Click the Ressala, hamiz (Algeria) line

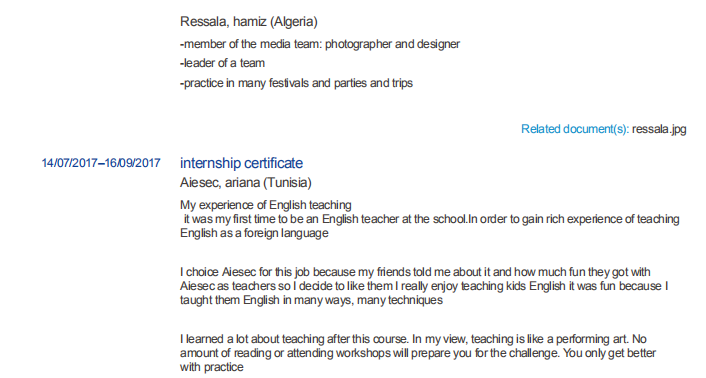point(249,22)
